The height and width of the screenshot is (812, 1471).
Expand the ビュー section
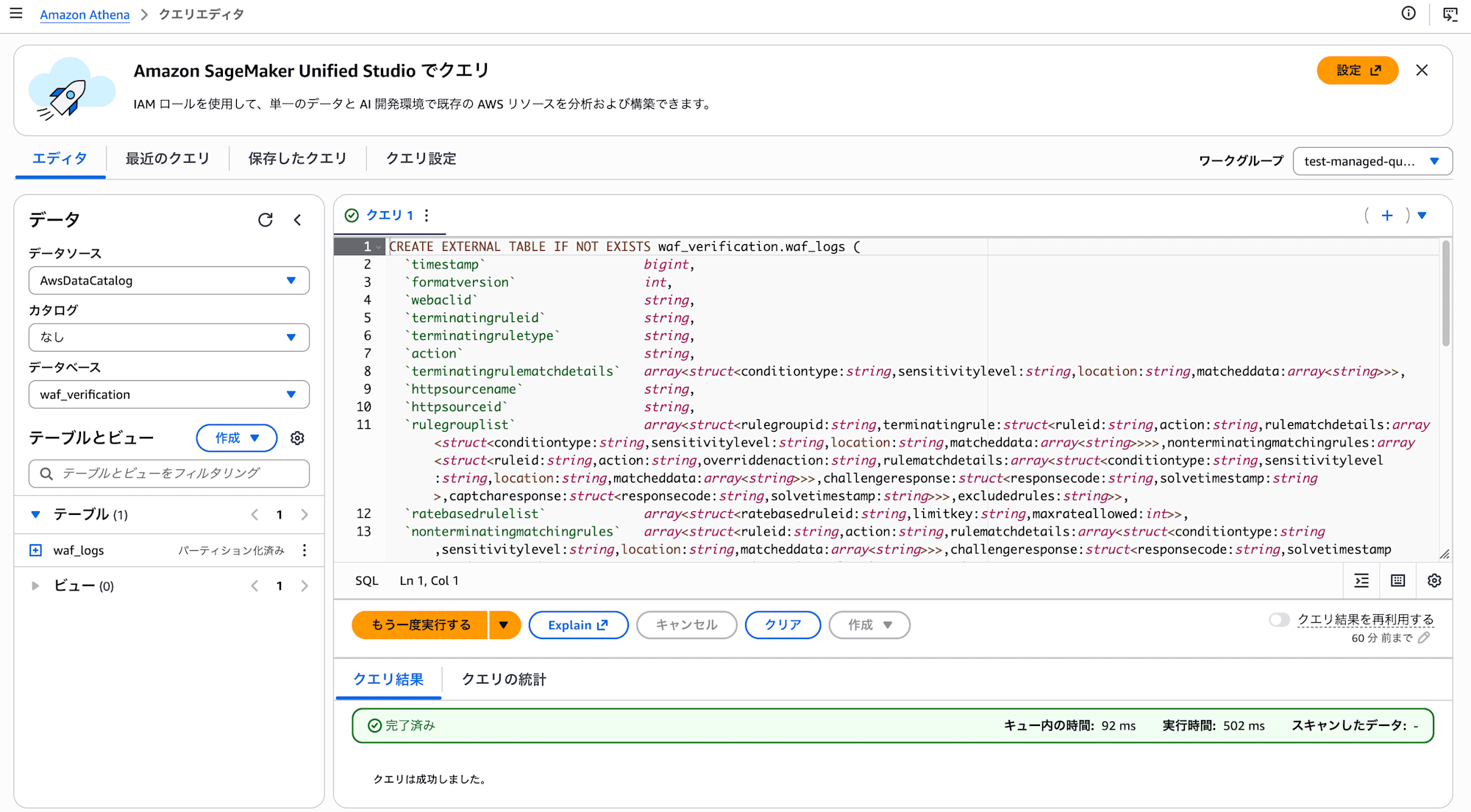point(35,585)
